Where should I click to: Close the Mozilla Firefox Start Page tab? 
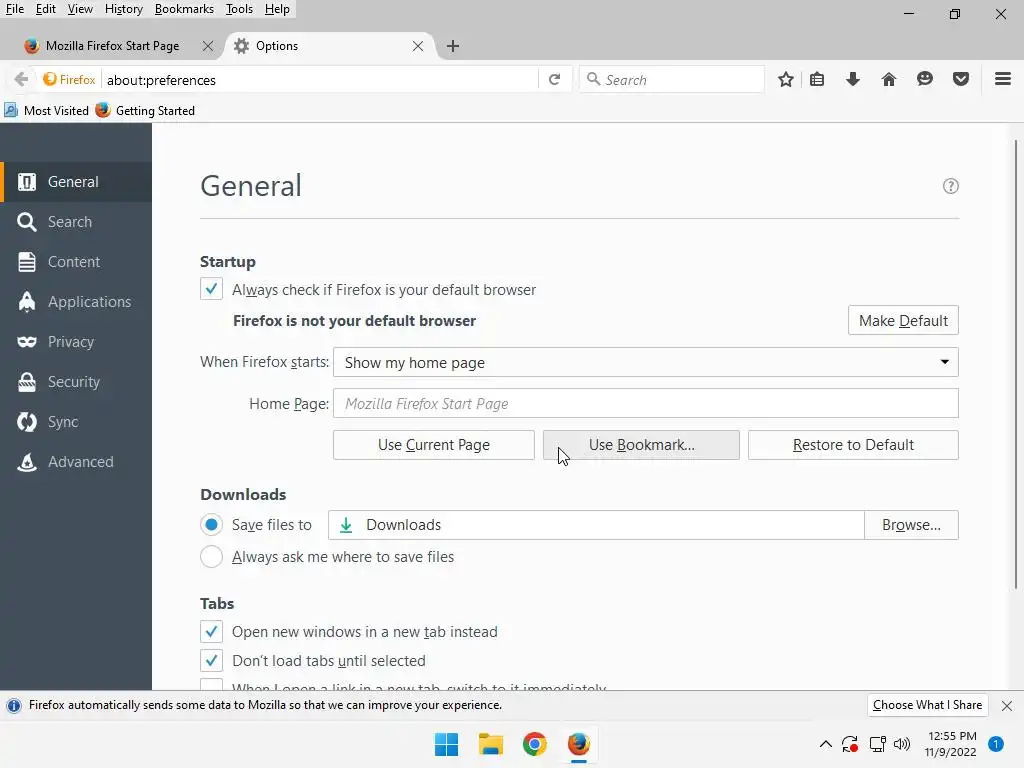tap(208, 46)
